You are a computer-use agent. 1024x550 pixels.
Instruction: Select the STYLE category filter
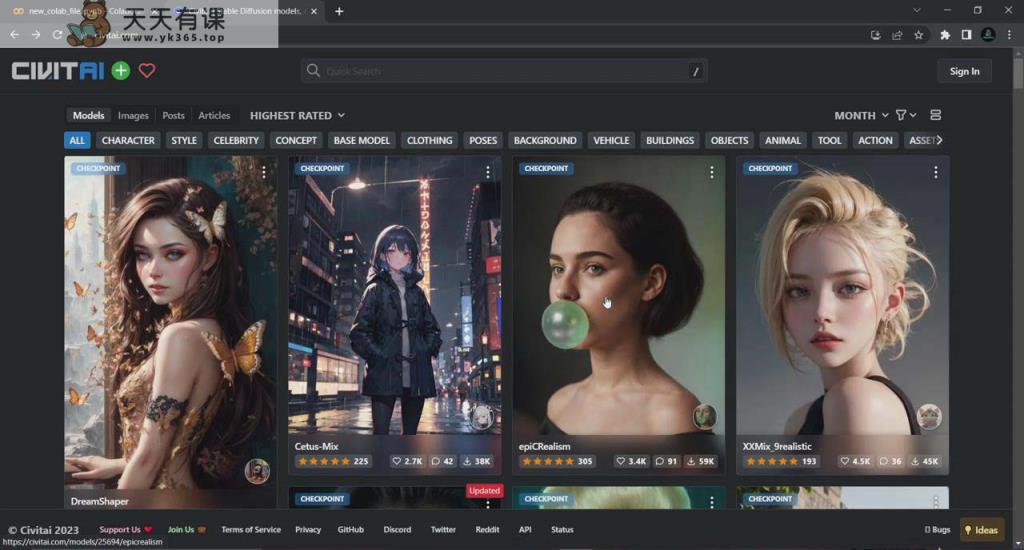point(184,140)
